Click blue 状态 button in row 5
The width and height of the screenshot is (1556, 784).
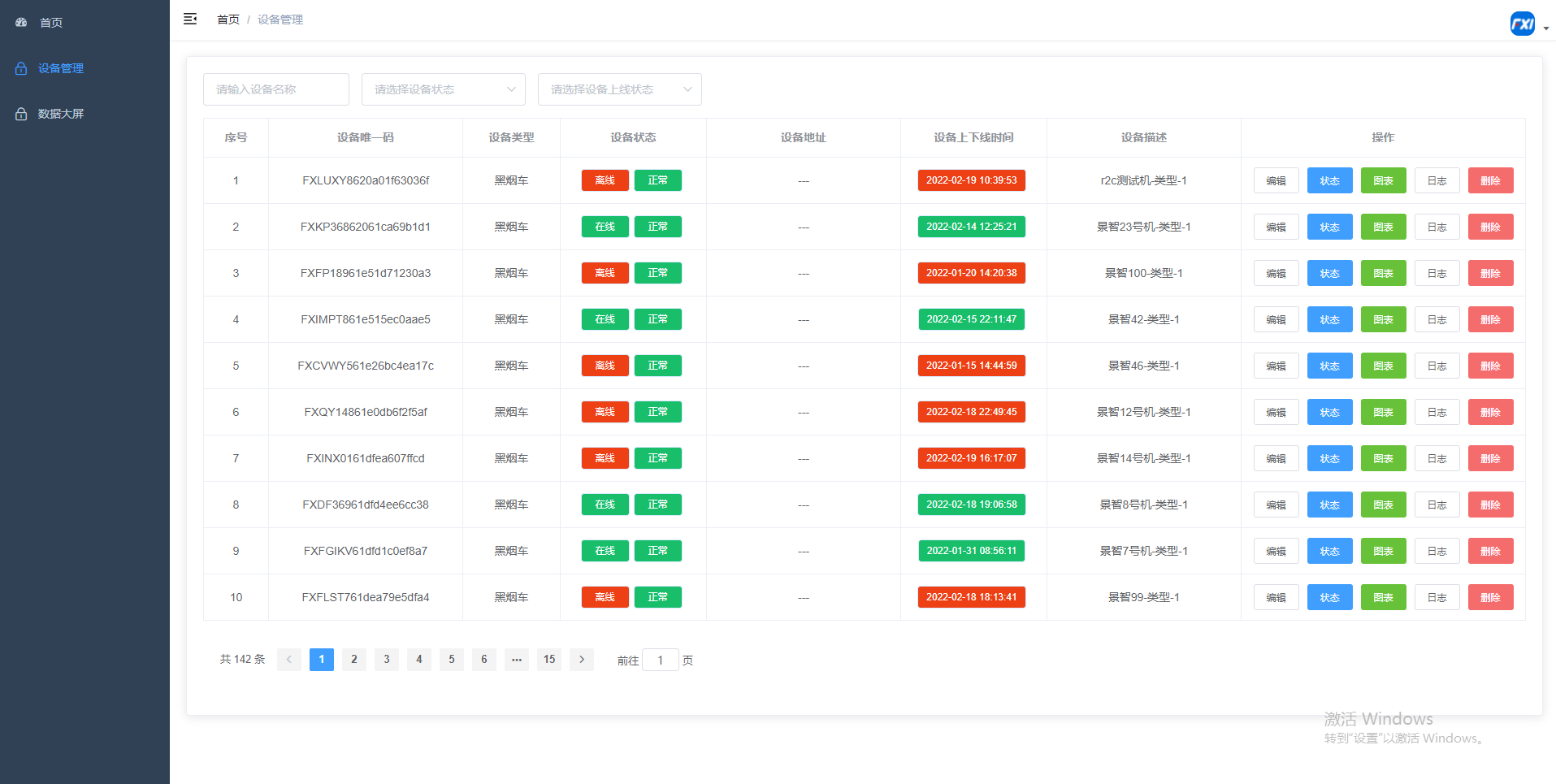tap(1329, 366)
